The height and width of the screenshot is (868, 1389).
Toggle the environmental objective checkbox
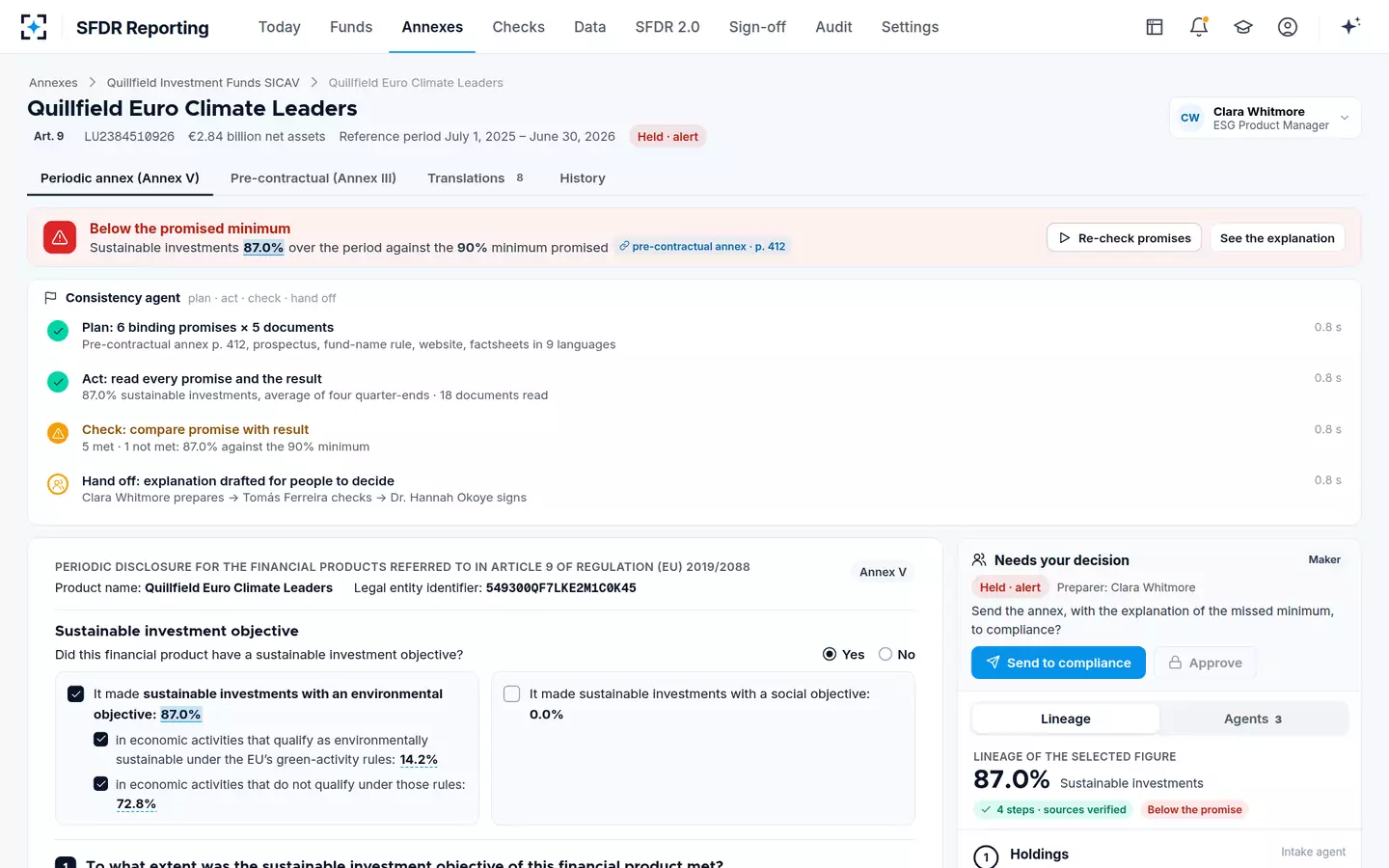76,693
